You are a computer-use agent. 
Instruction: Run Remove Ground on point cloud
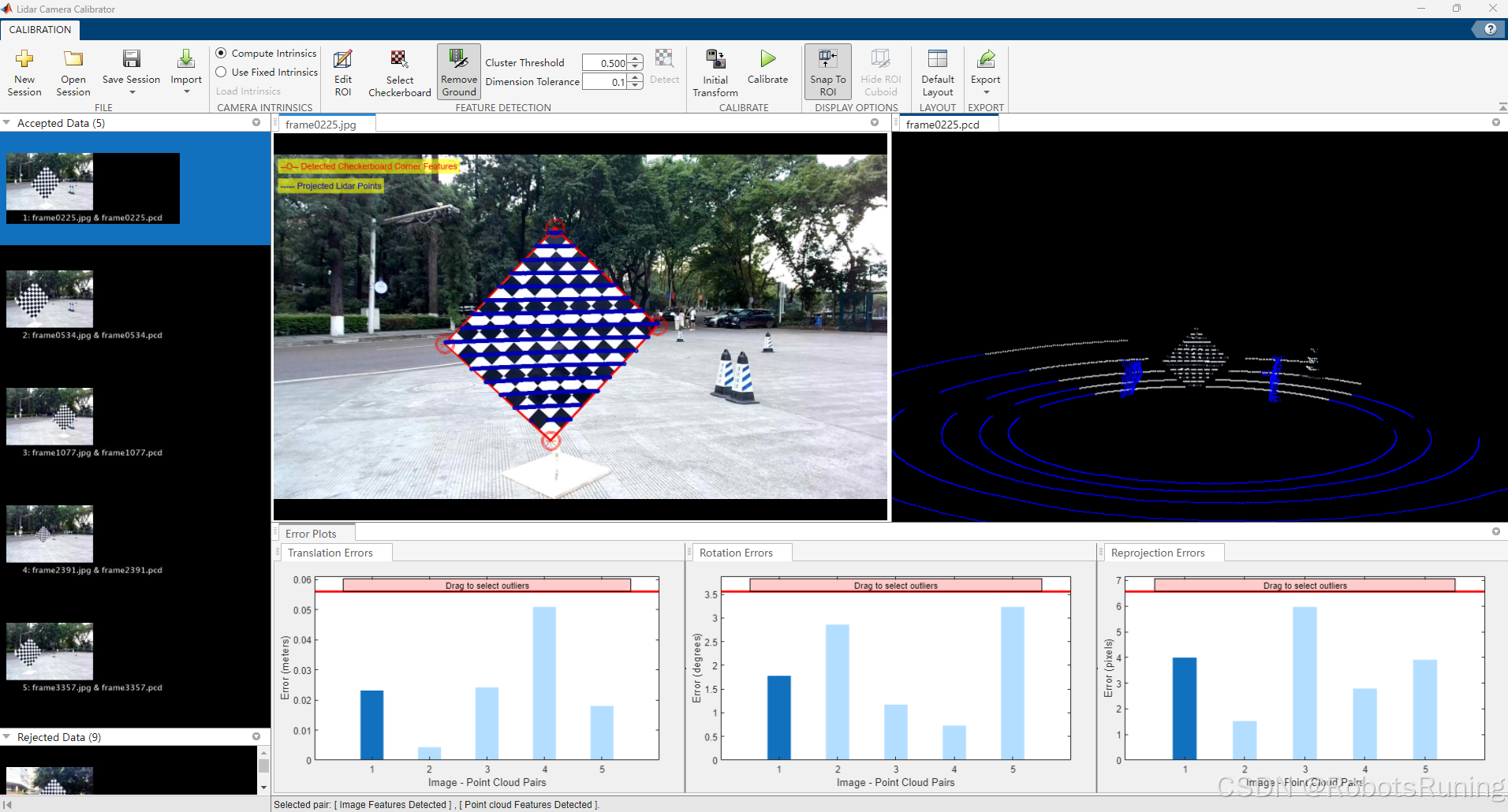click(458, 71)
